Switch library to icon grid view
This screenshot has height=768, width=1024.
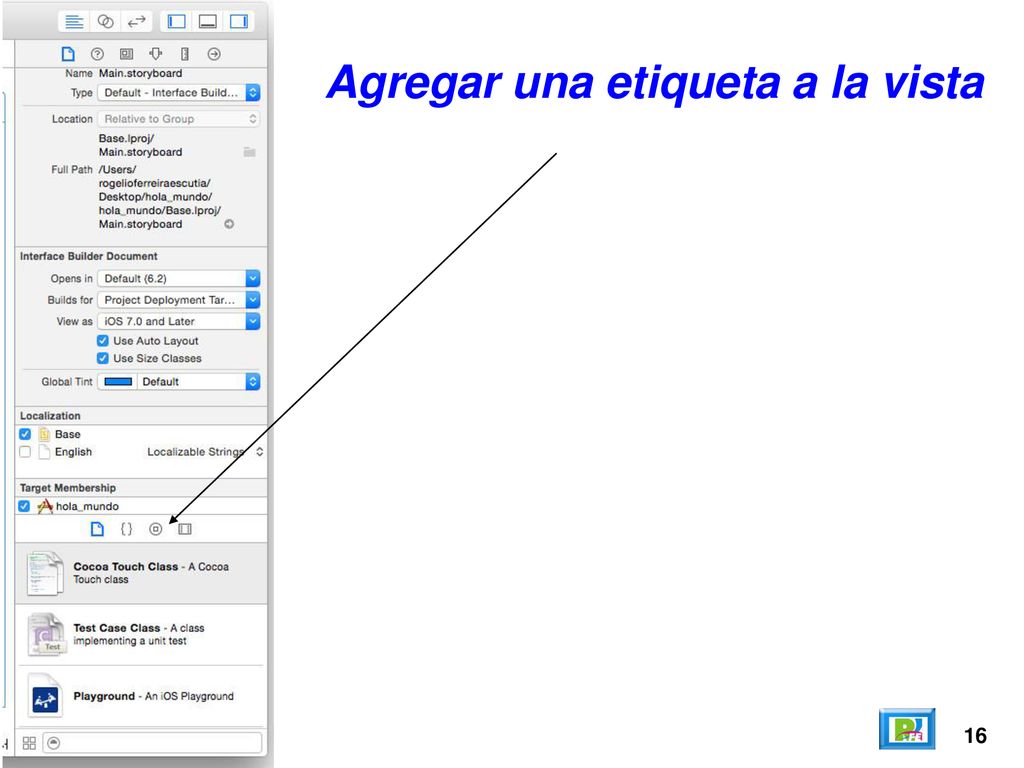(29, 743)
